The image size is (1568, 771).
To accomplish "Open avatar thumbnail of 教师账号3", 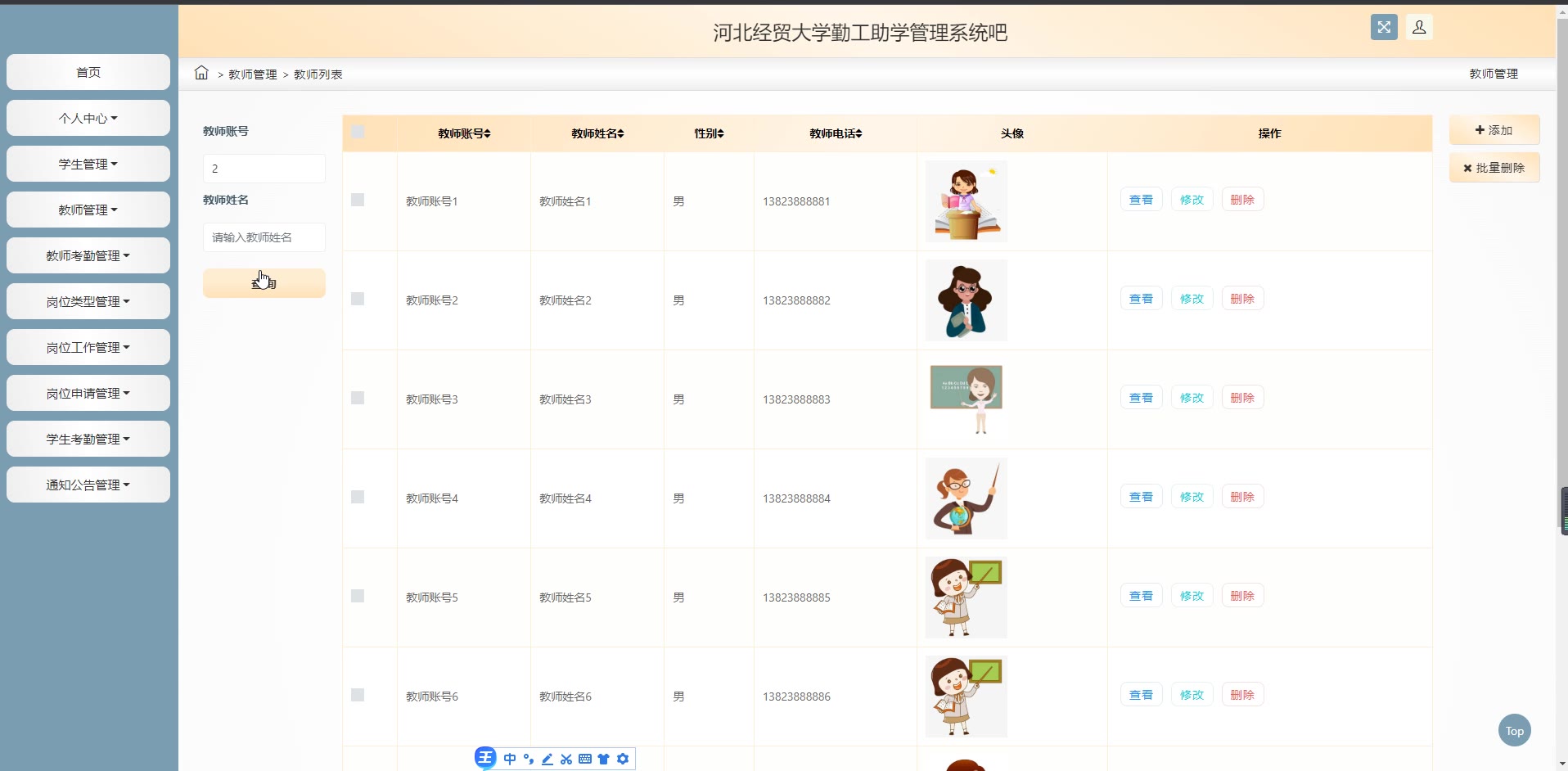I will [x=966, y=399].
